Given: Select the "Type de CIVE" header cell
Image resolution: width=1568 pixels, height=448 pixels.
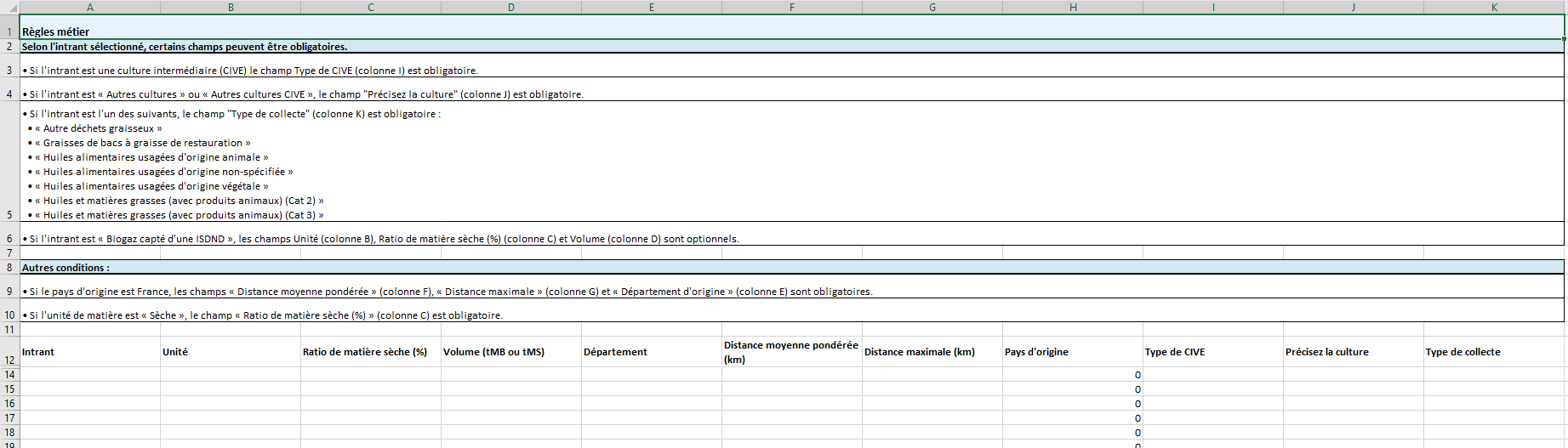Looking at the screenshot, I should point(1212,352).
